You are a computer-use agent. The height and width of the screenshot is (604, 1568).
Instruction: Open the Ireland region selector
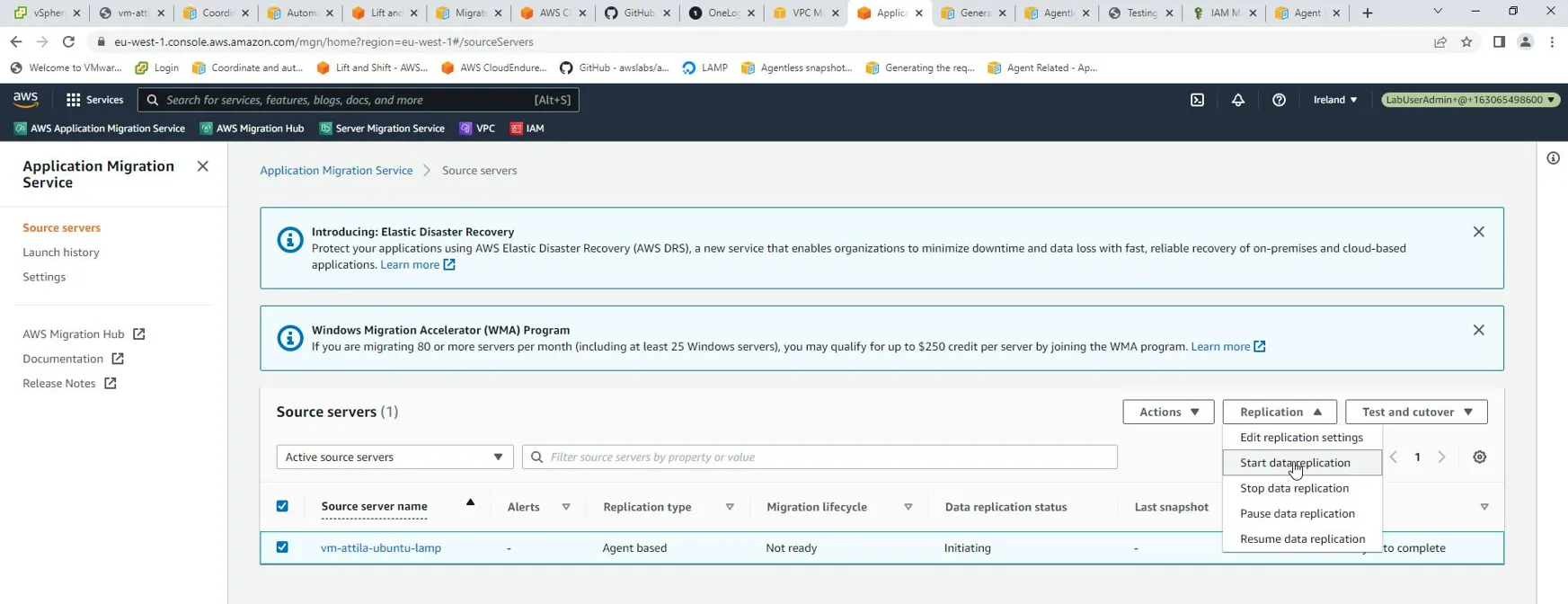[1335, 100]
